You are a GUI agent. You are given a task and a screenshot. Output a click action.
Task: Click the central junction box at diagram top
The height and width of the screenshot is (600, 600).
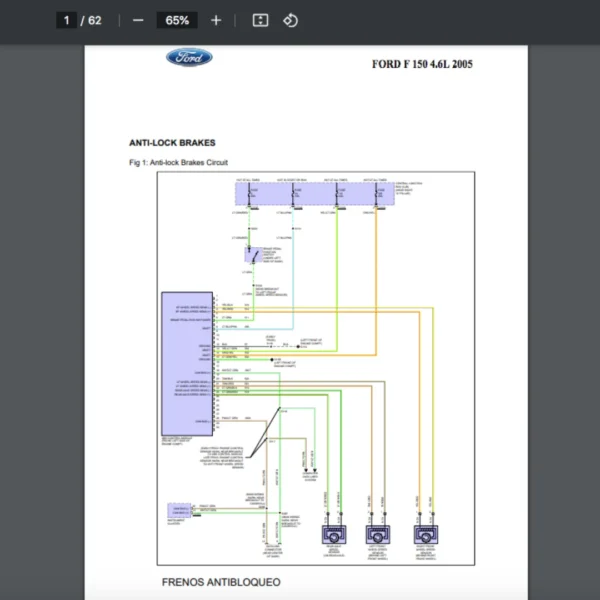click(x=314, y=193)
